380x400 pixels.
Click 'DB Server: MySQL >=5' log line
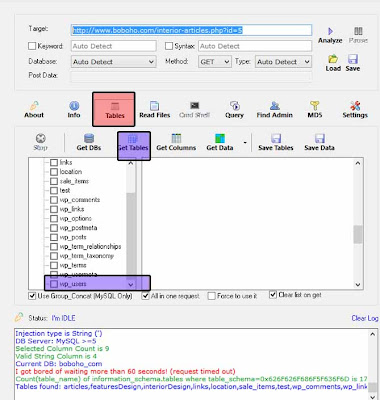(56, 341)
